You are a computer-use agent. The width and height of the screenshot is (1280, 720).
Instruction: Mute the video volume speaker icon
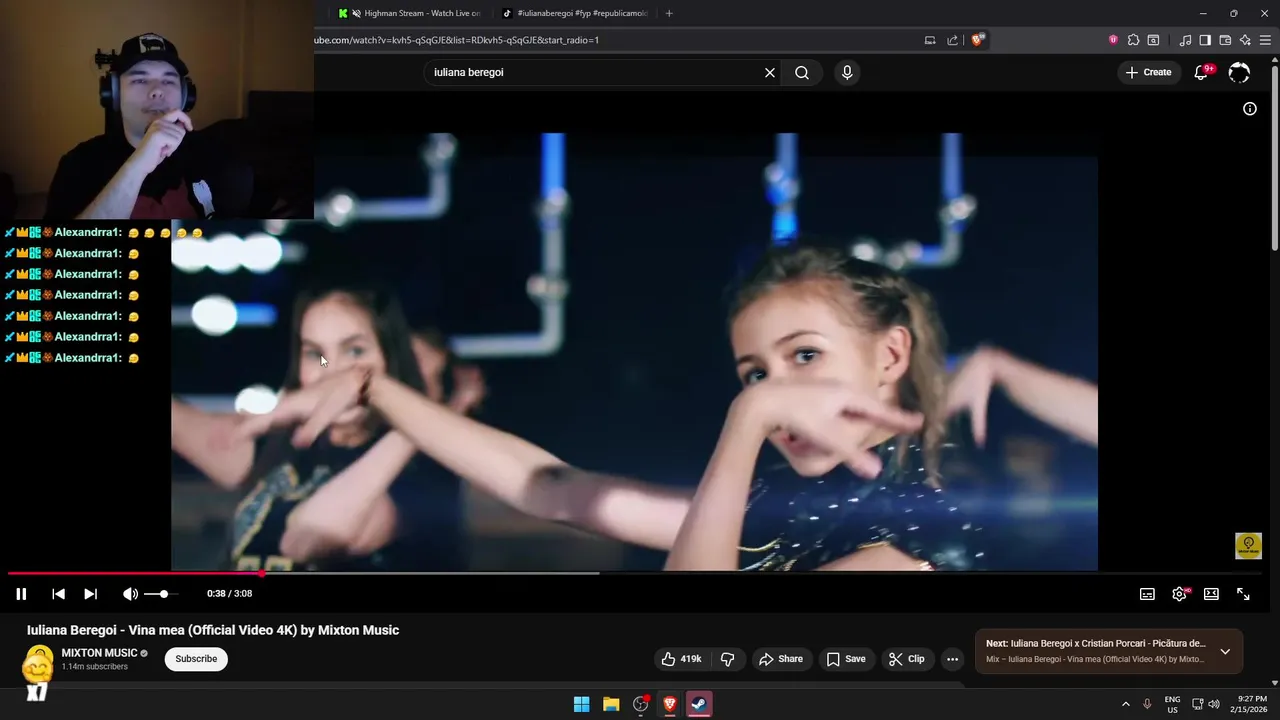(130, 594)
